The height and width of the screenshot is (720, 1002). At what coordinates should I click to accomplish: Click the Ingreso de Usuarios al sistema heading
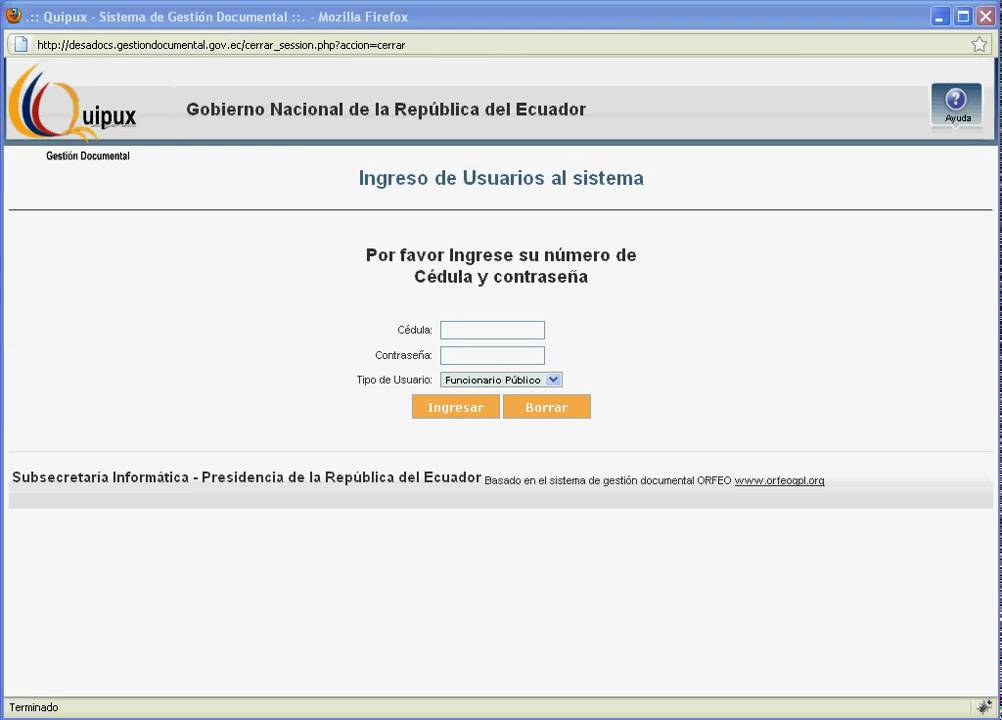pos(500,178)
